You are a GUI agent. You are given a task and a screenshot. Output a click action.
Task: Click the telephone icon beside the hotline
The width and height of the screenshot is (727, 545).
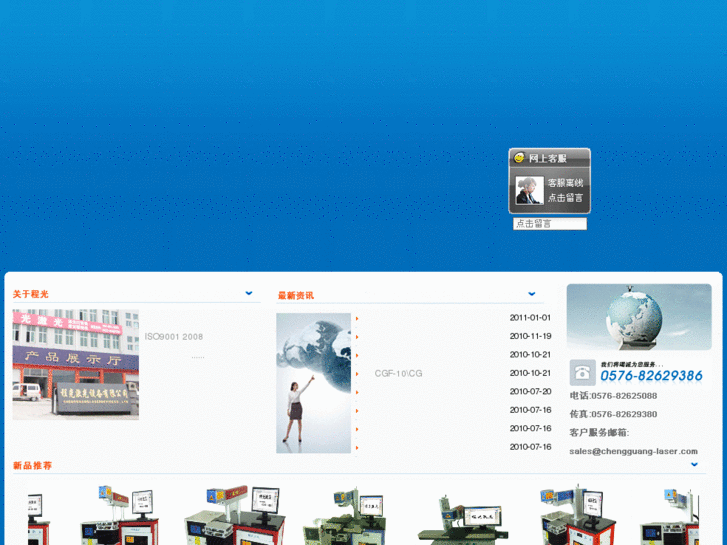(x=582, y=372)
